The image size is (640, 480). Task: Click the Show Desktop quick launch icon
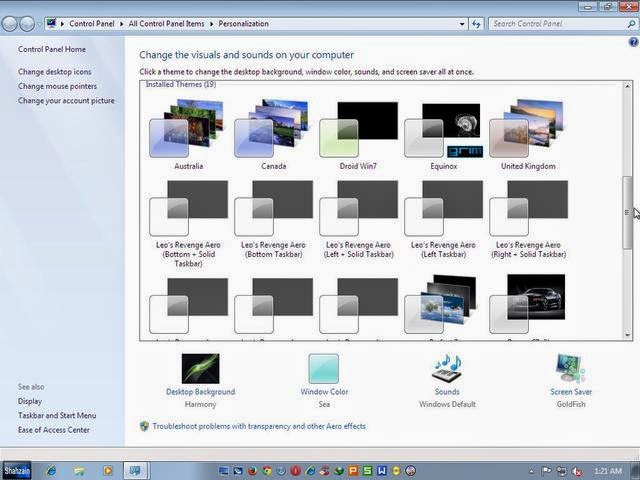coord(223,471)
